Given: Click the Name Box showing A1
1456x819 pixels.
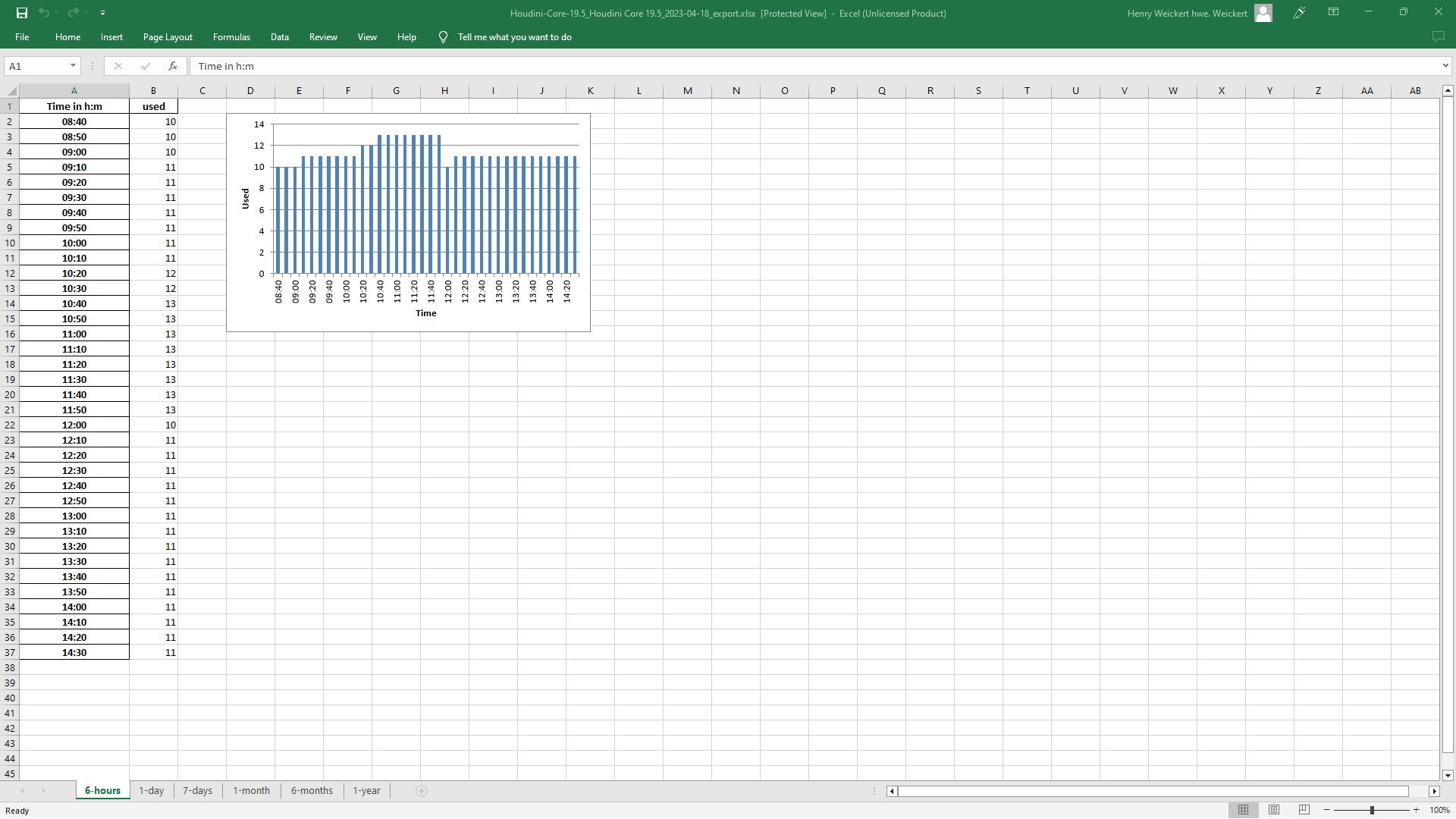Looking at the screenshot, I should (x=36, y=66).
